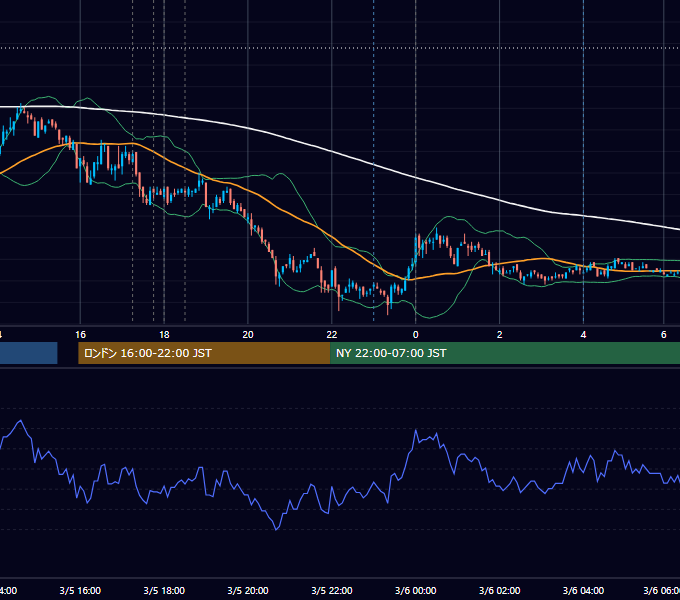The width and height of the screenshot is (680, 600).
Task: Click the '22' hour label on the upper axis
Action: click(332, 335)
